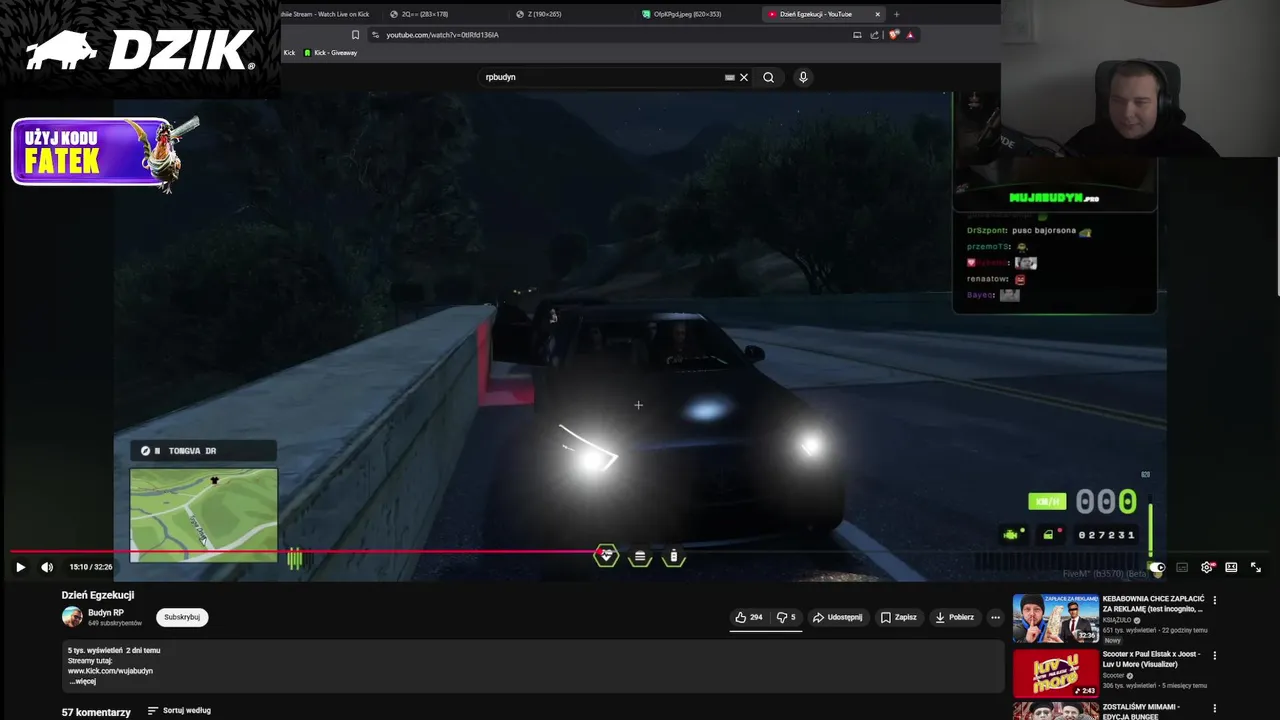Click the Udostępnij share button
This screenshot has height=720, width=1280.
pyautogui.click(x=837, y=617)
